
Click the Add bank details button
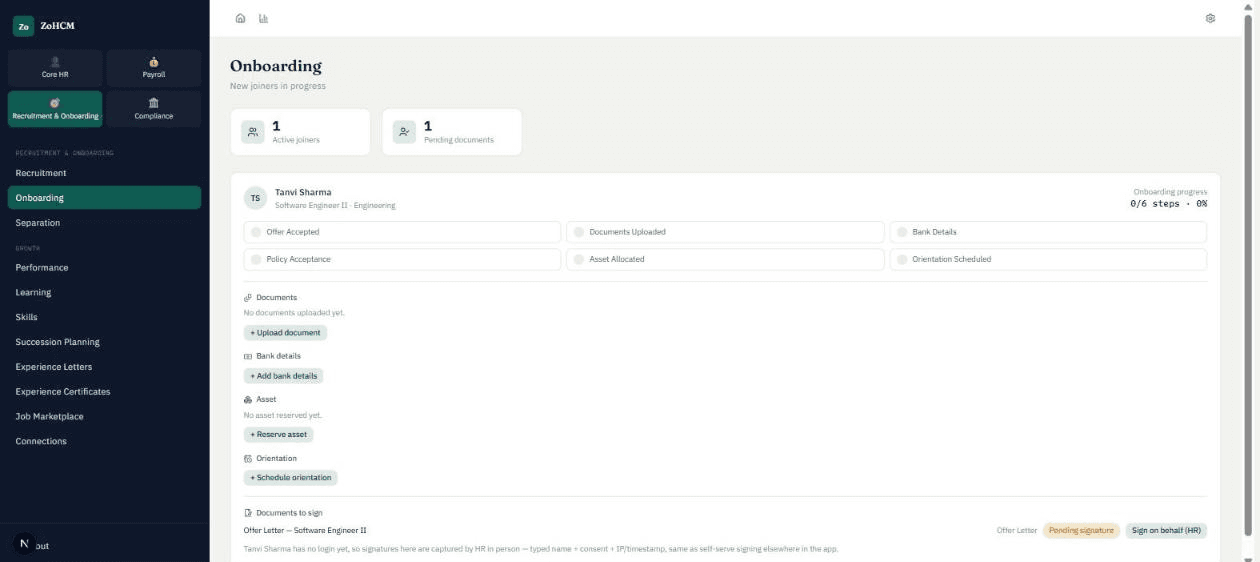[283, 376]
